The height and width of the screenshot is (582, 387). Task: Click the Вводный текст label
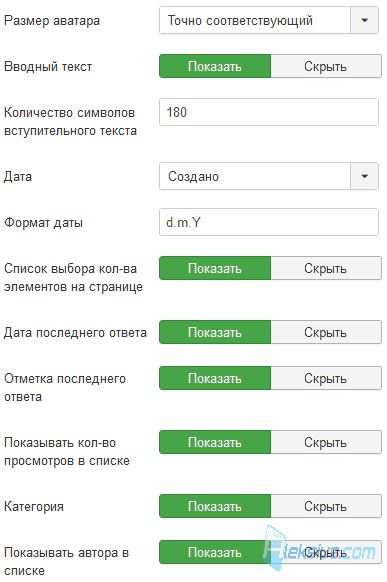[48, 67]
